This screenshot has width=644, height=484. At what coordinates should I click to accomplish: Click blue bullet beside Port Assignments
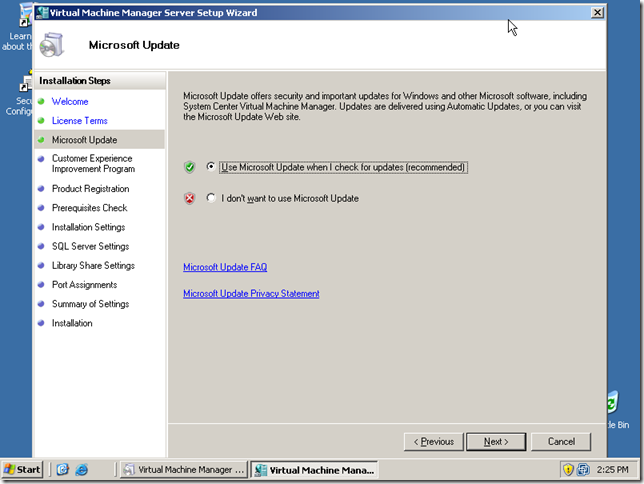point(41,285)
